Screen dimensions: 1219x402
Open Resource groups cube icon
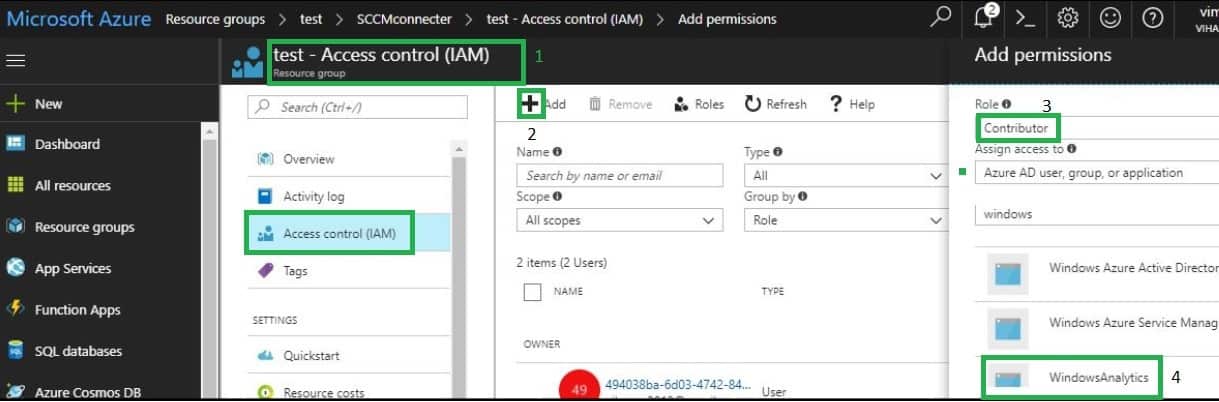(x=15, y=227)
